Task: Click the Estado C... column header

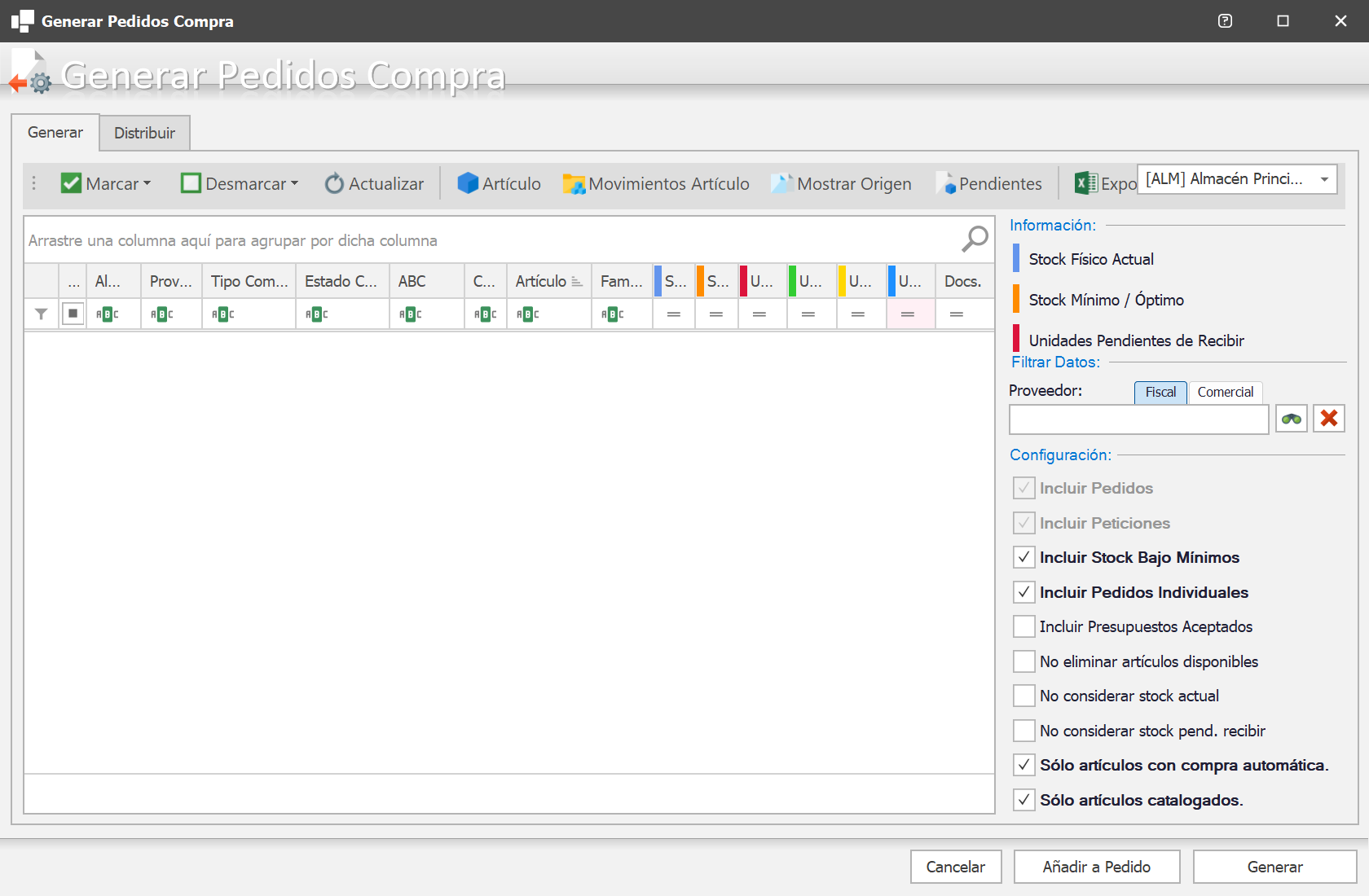Action: [342, 281]
